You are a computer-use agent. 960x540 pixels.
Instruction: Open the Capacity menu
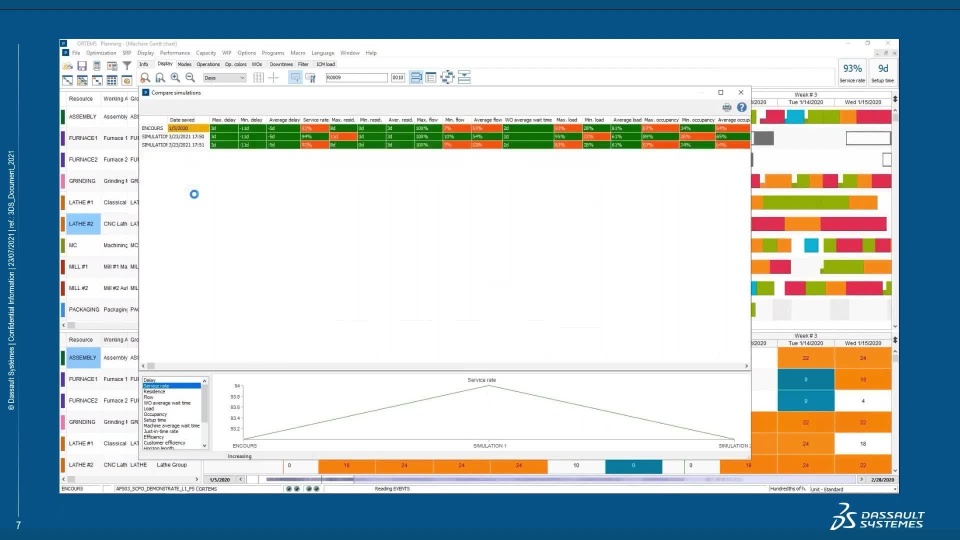[206, 53]
